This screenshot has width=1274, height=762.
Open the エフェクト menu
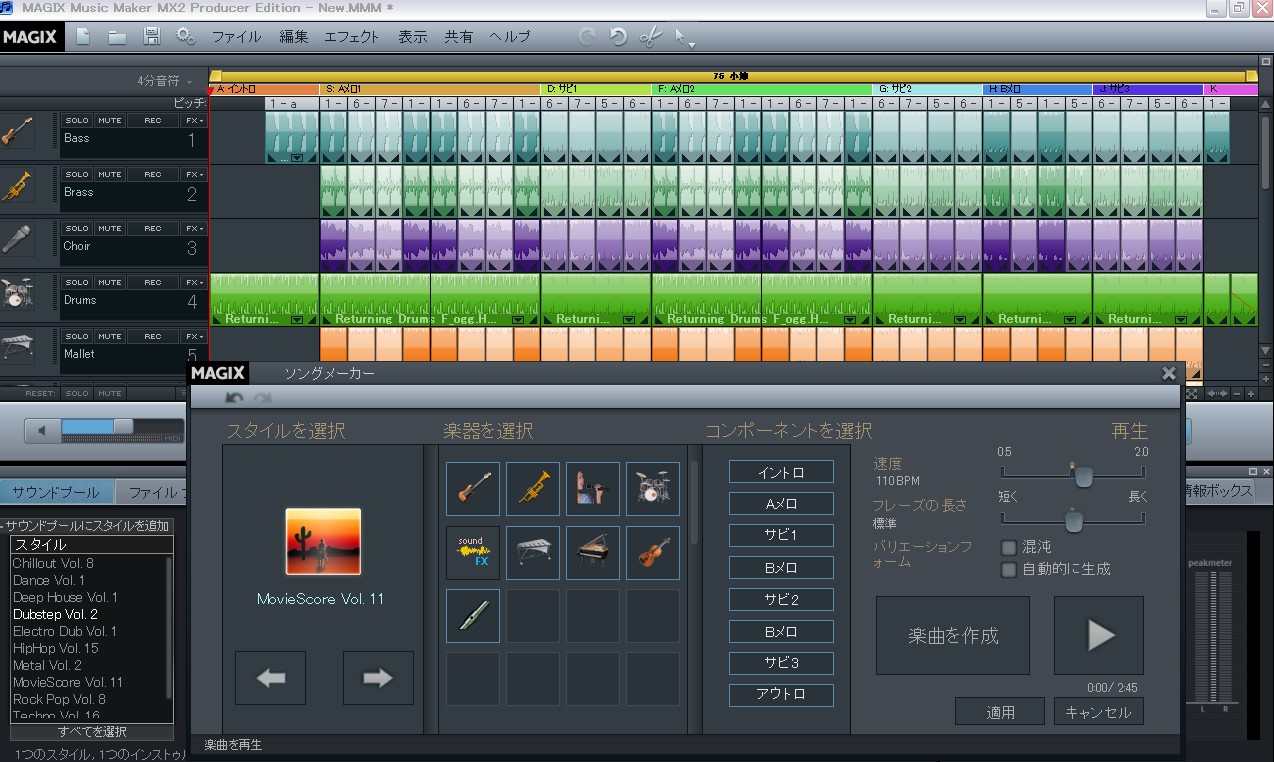[352, 37]
